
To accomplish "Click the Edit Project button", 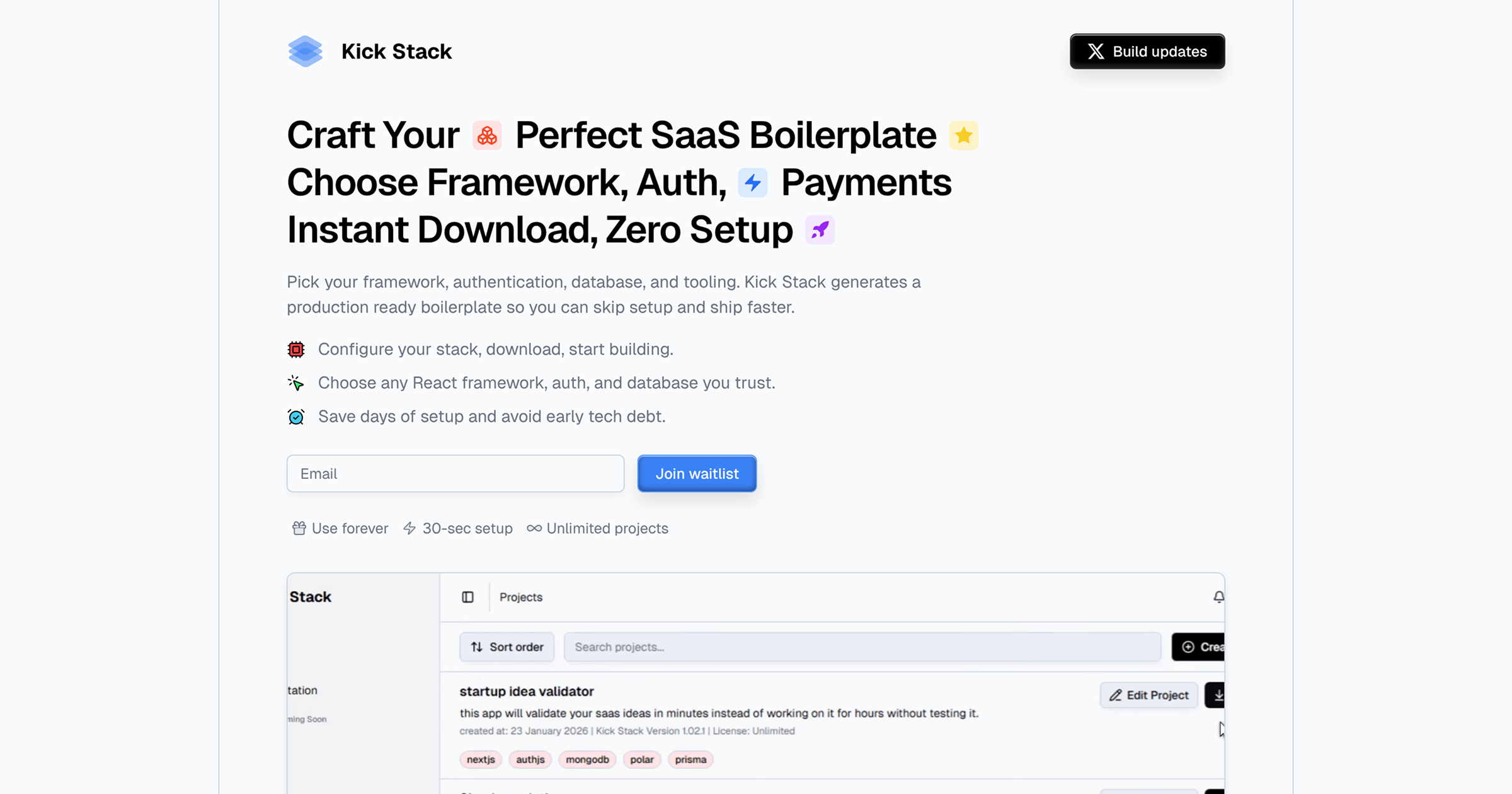I will pos(1148,695).
